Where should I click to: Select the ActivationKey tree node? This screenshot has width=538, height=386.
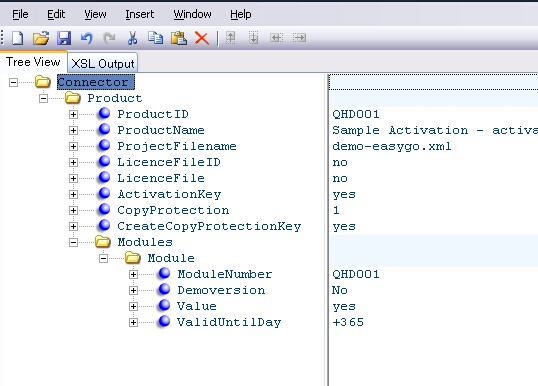[x=169, y=195]
